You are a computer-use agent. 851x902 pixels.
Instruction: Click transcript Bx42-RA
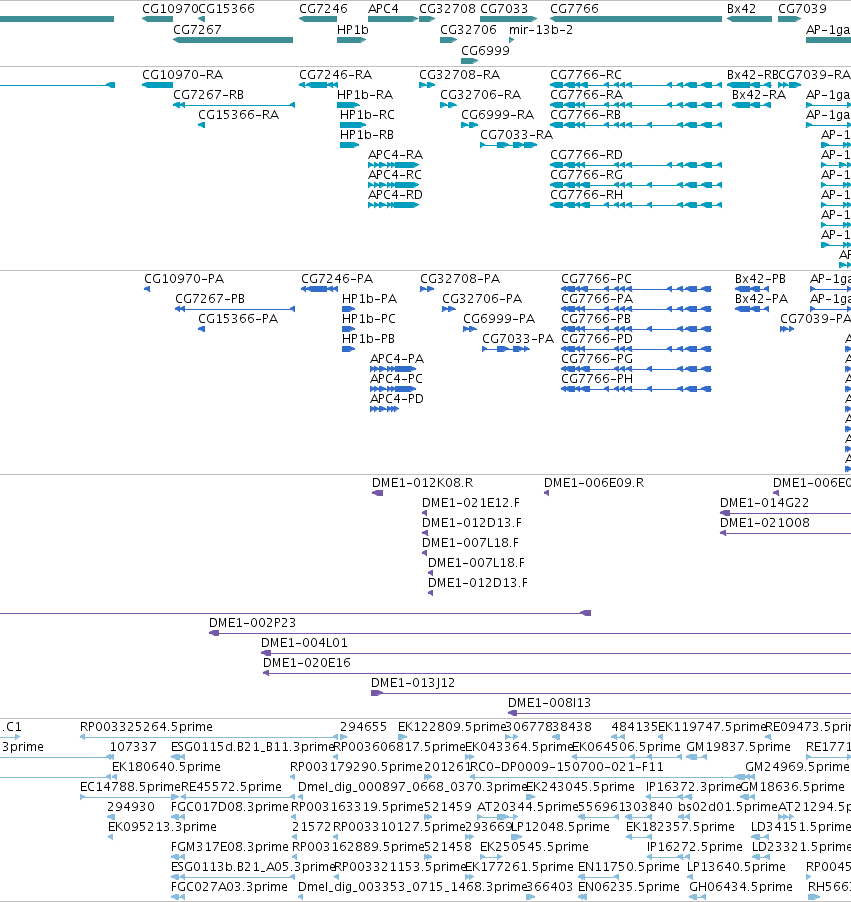[759, 94]
